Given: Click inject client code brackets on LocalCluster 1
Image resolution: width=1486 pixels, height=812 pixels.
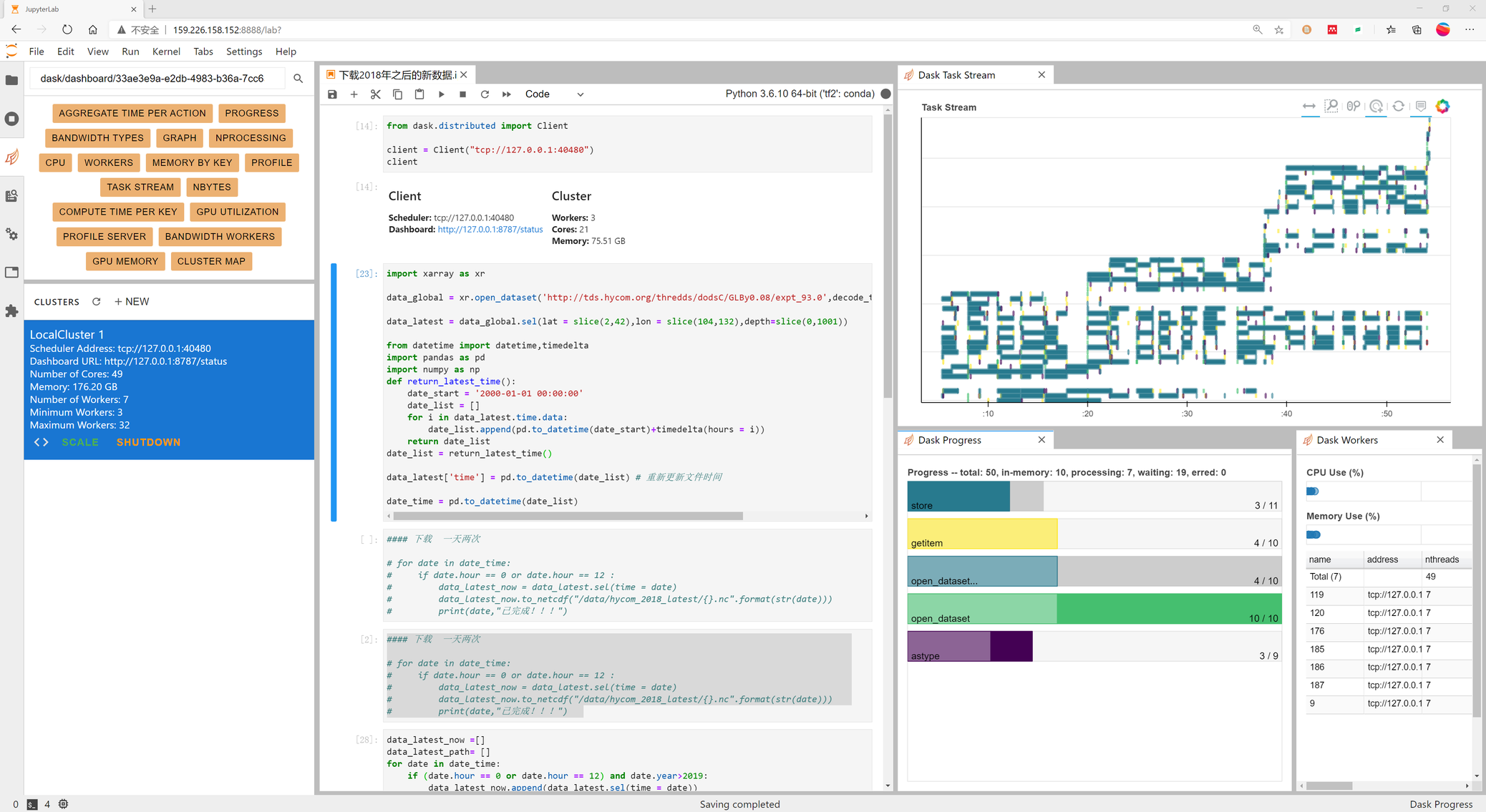Looking at the screenshot, I should coord(42,442).
